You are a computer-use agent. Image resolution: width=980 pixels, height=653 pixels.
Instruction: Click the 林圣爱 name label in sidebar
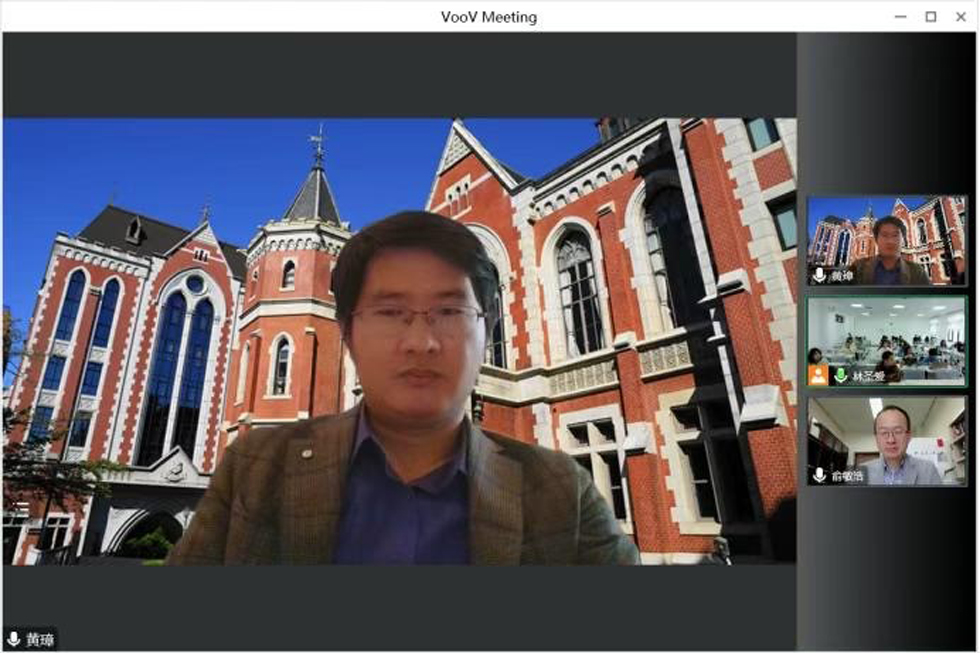click(862, 377)
